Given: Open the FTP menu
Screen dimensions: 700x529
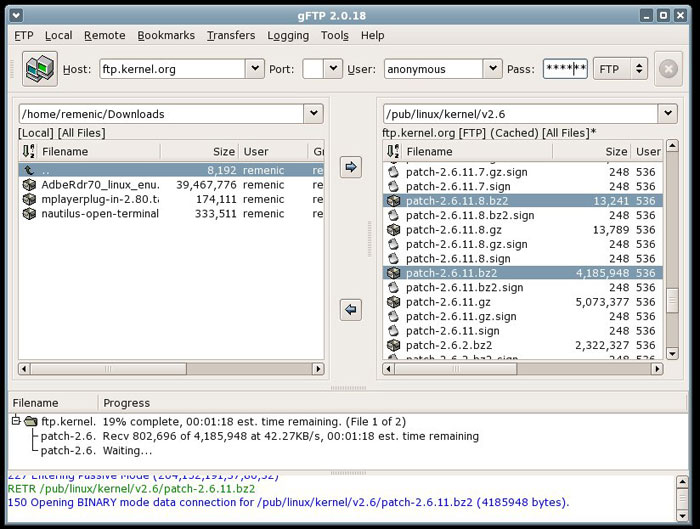Looking at the screenshot, I should click(x=24, y=35).
